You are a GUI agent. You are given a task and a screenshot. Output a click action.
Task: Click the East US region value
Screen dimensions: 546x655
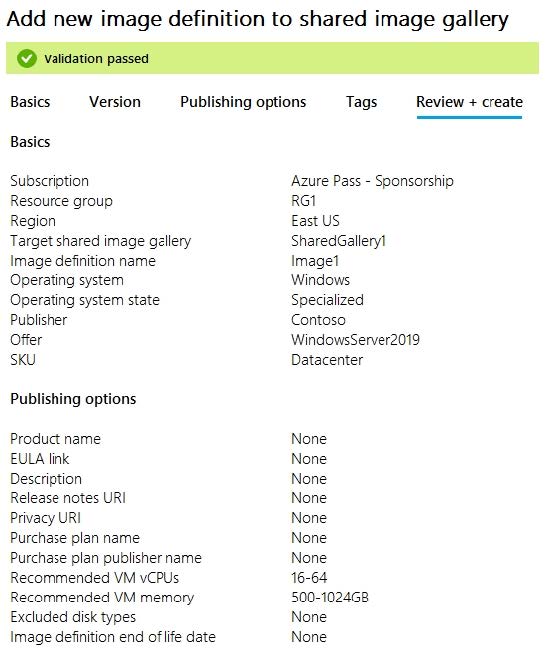coord(315,221)
